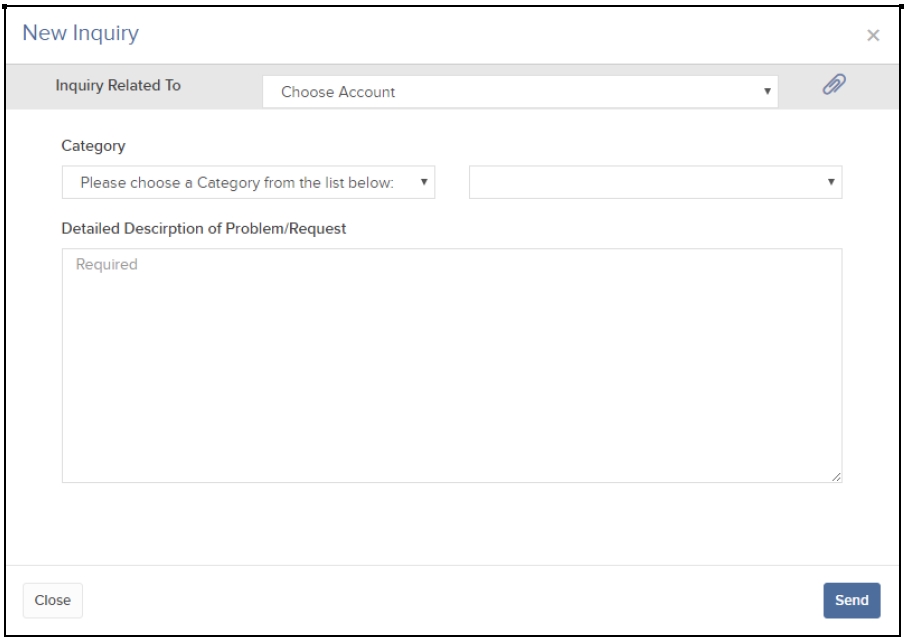Click the paperclip attachment icon
This screenshot has width=906, height=643.
[834, 85]
